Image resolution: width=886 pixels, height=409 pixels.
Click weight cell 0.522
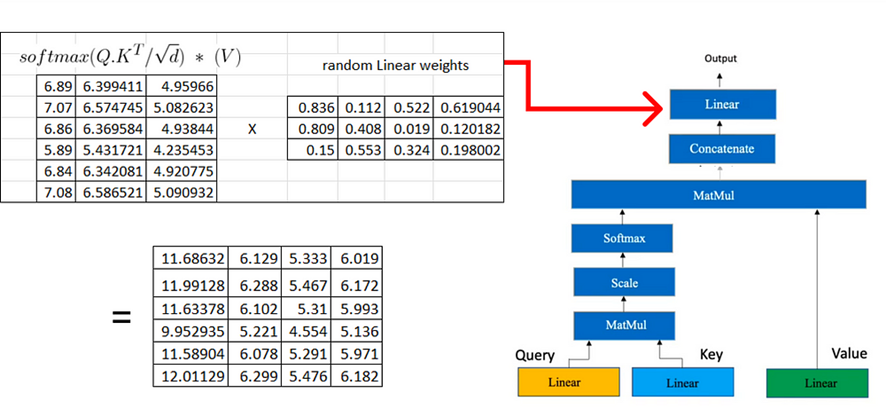pyautogui.click(x=409, y=107)
